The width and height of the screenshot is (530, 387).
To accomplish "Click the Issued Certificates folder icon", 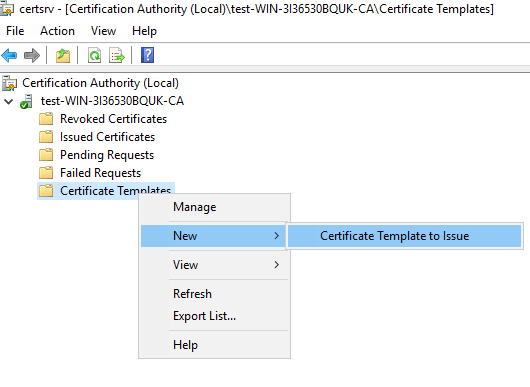I will 46,137.
